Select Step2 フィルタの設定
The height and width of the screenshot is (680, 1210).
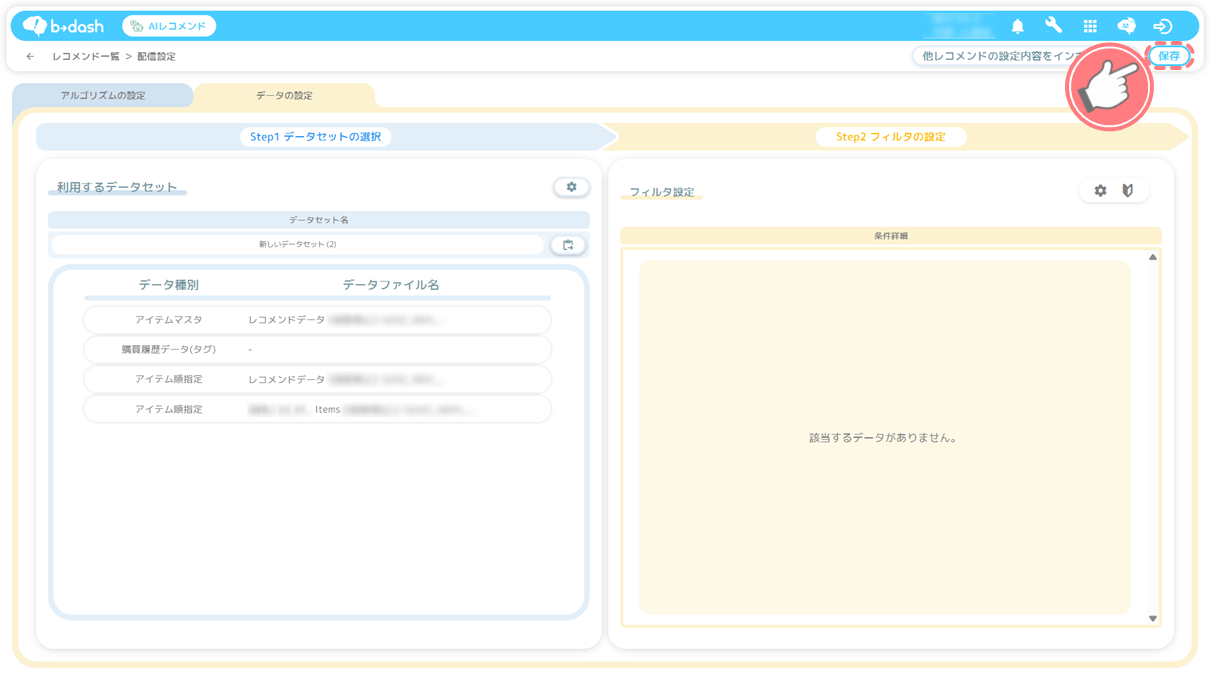coord(890,137)
